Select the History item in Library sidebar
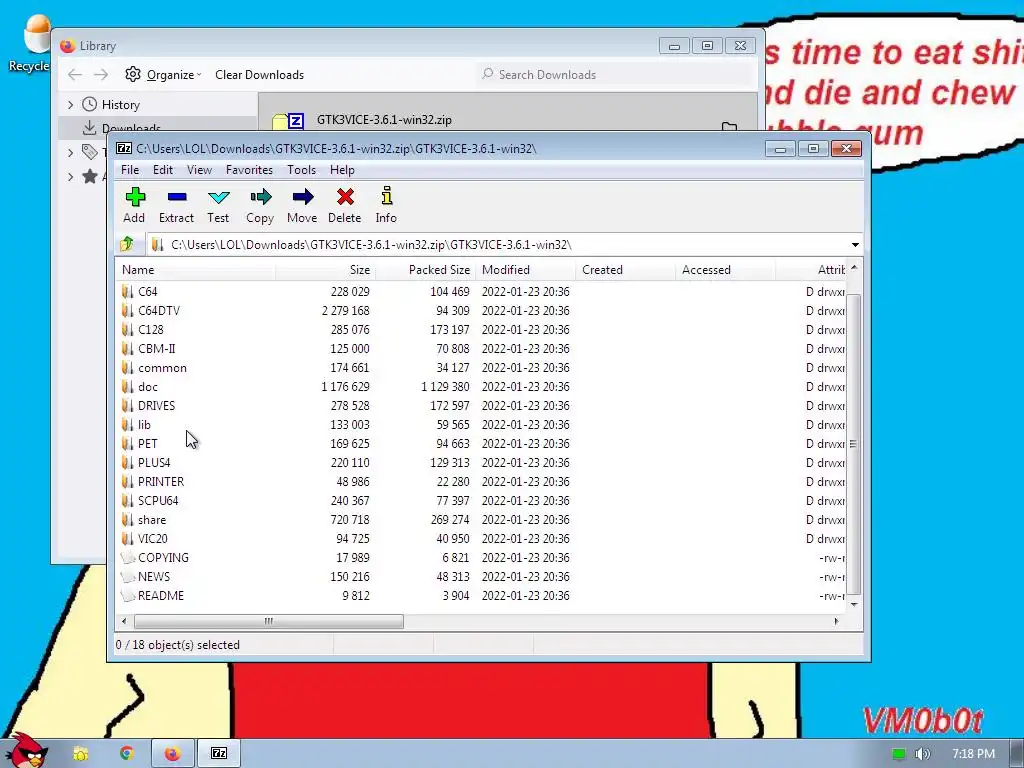Screen dimensions: 1024x768 [x=121, y=104]
